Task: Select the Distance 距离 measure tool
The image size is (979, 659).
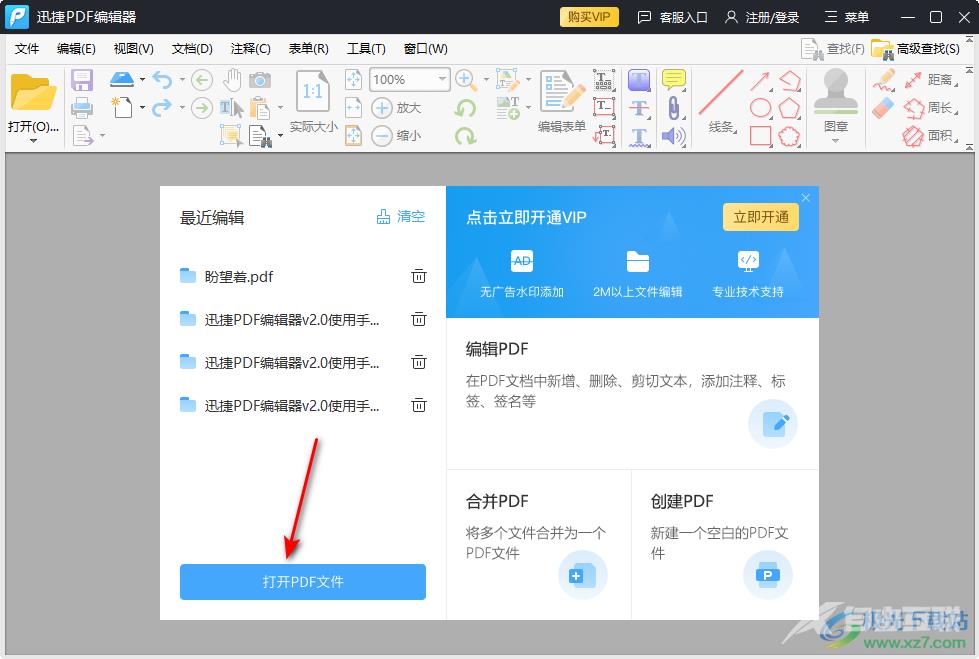Action: 931,80
